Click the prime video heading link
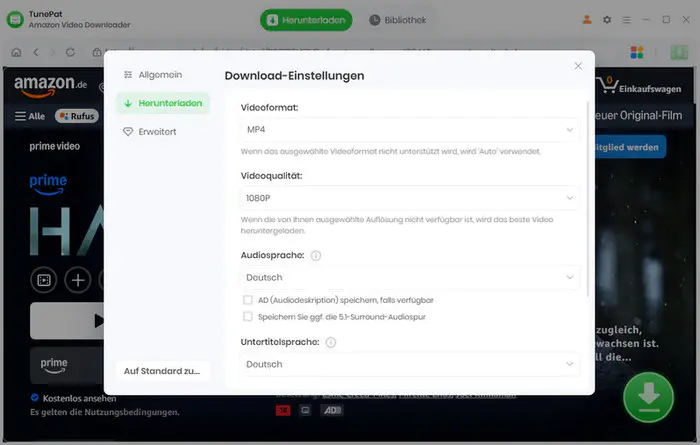Screen dimensions: 700x445 [54, 146]
